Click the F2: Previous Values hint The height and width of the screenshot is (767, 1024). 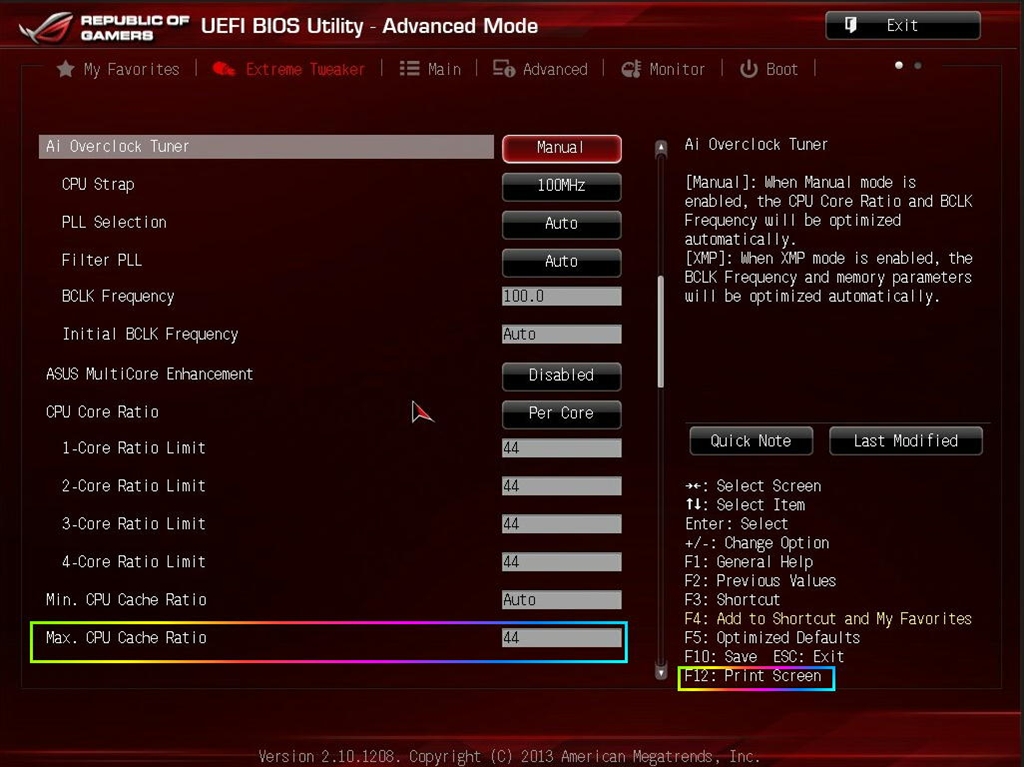[760, 581]
